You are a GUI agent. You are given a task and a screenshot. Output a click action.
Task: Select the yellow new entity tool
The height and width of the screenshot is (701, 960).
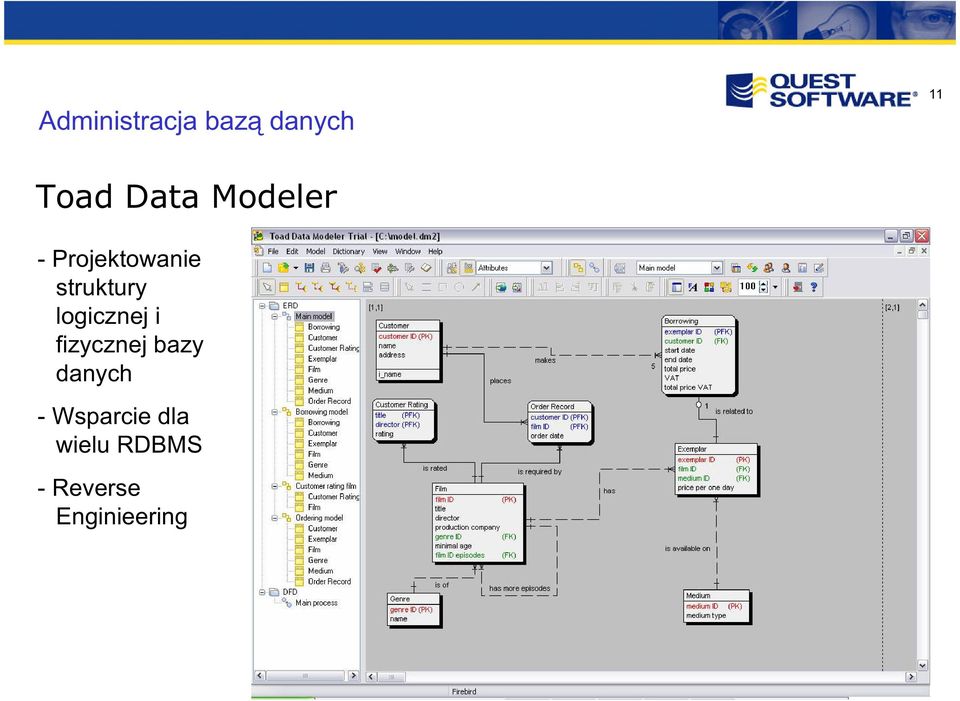(x=284, y=287)
